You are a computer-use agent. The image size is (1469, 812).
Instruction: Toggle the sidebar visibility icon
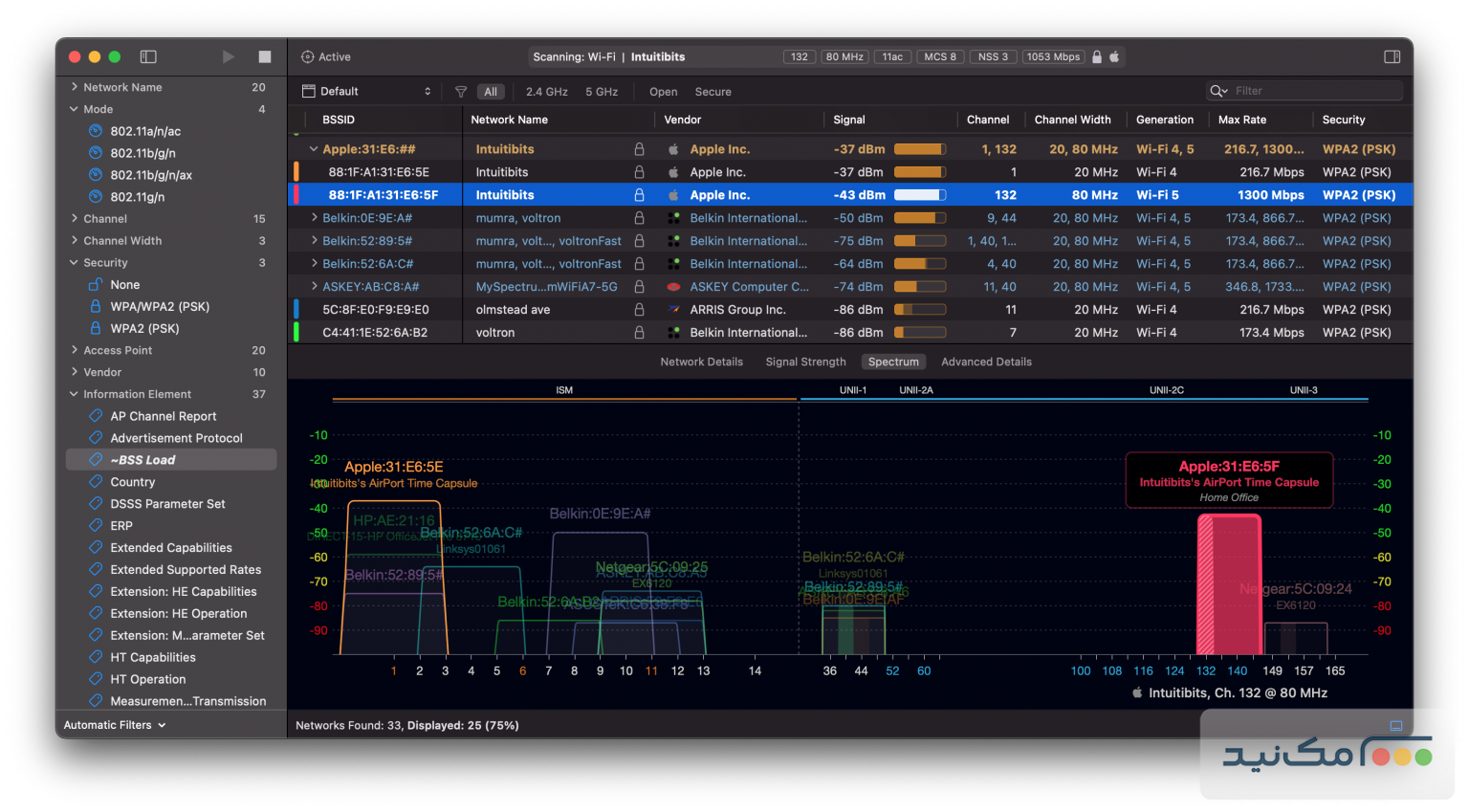pos(148,56)
